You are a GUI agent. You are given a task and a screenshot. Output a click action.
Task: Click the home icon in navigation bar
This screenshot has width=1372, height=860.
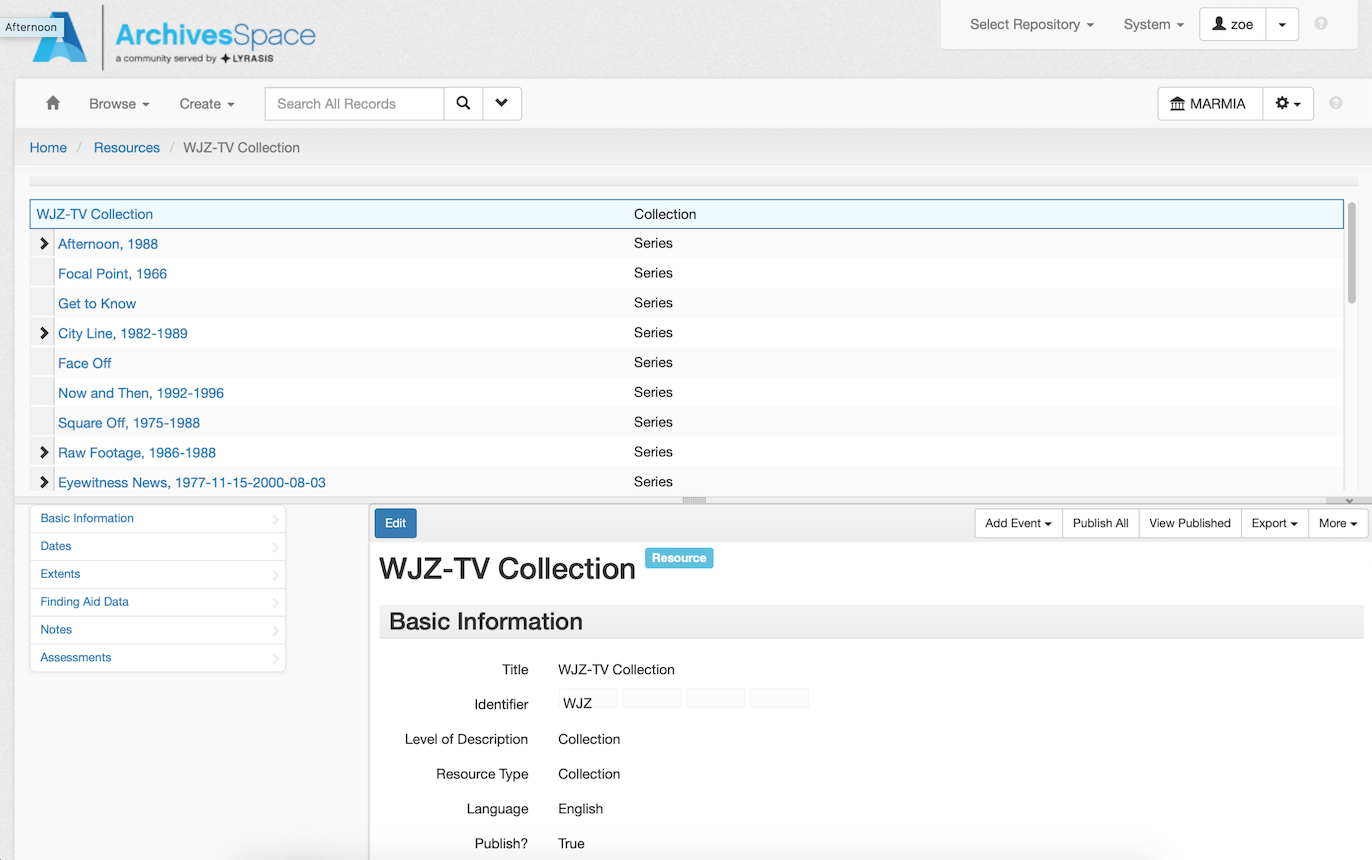tap(53, 103)
